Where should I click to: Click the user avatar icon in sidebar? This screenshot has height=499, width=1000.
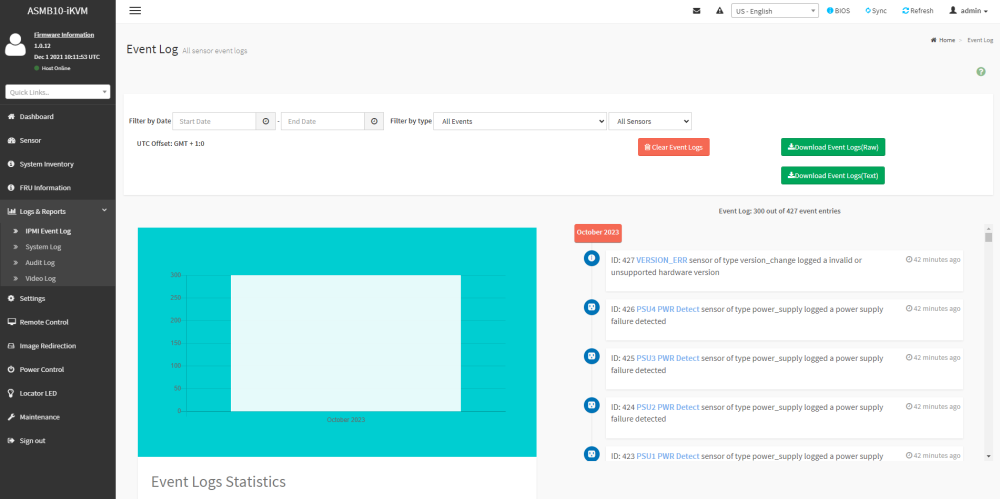point(15,45)
